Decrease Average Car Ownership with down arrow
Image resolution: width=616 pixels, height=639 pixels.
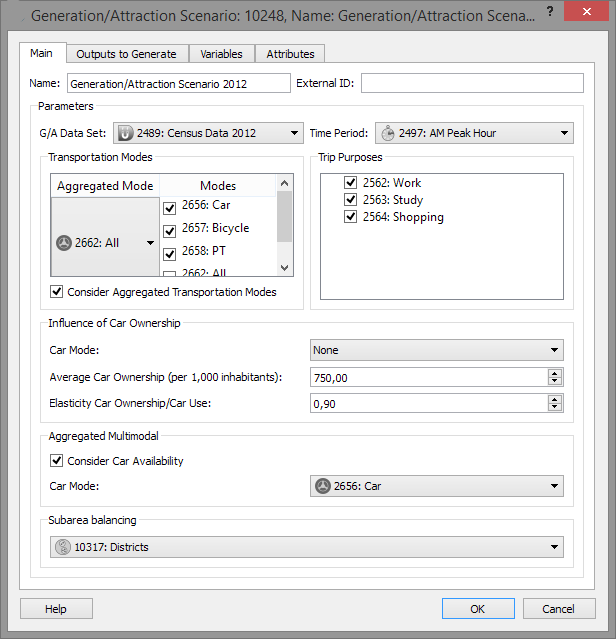(x=555, y=381)
